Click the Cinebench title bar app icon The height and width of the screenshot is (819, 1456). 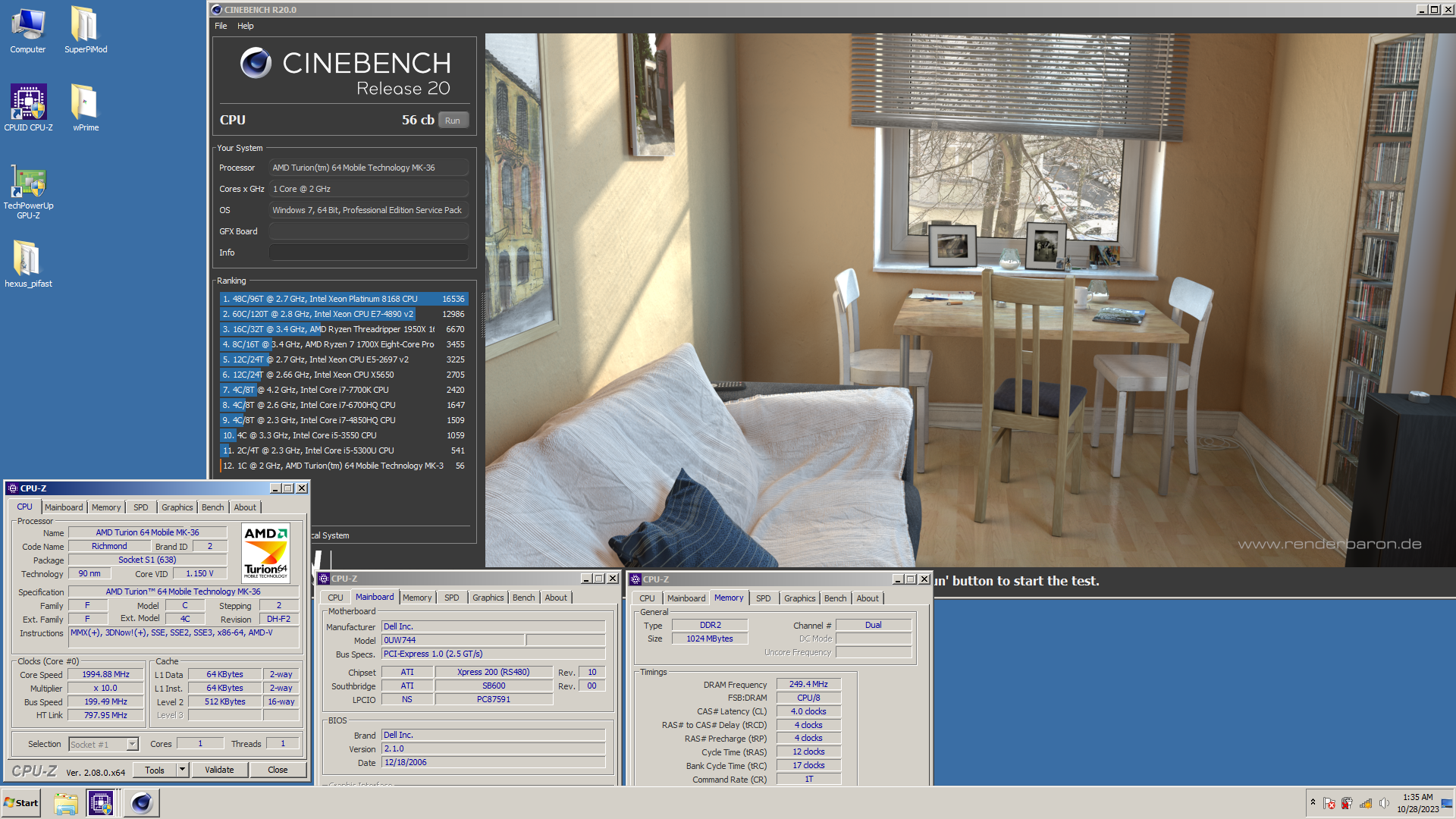pyautogui.click(x=217, y=10)
